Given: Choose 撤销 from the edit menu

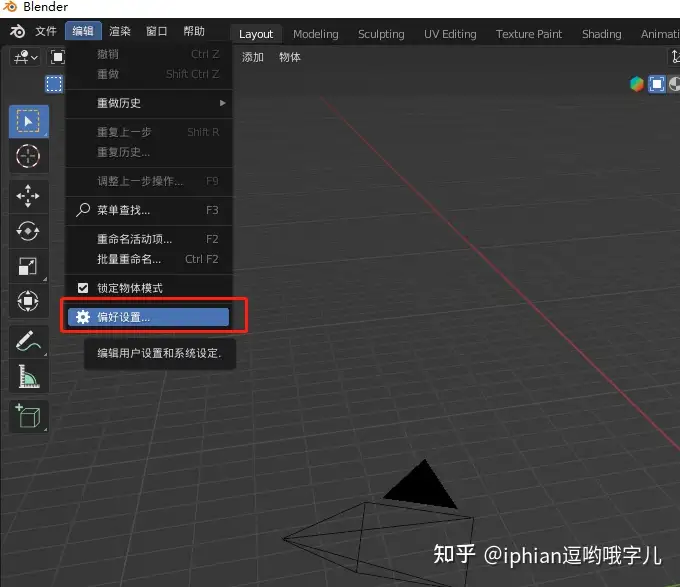Looking at the screenshot, I should pyautogui.click(x=149, y=54).
